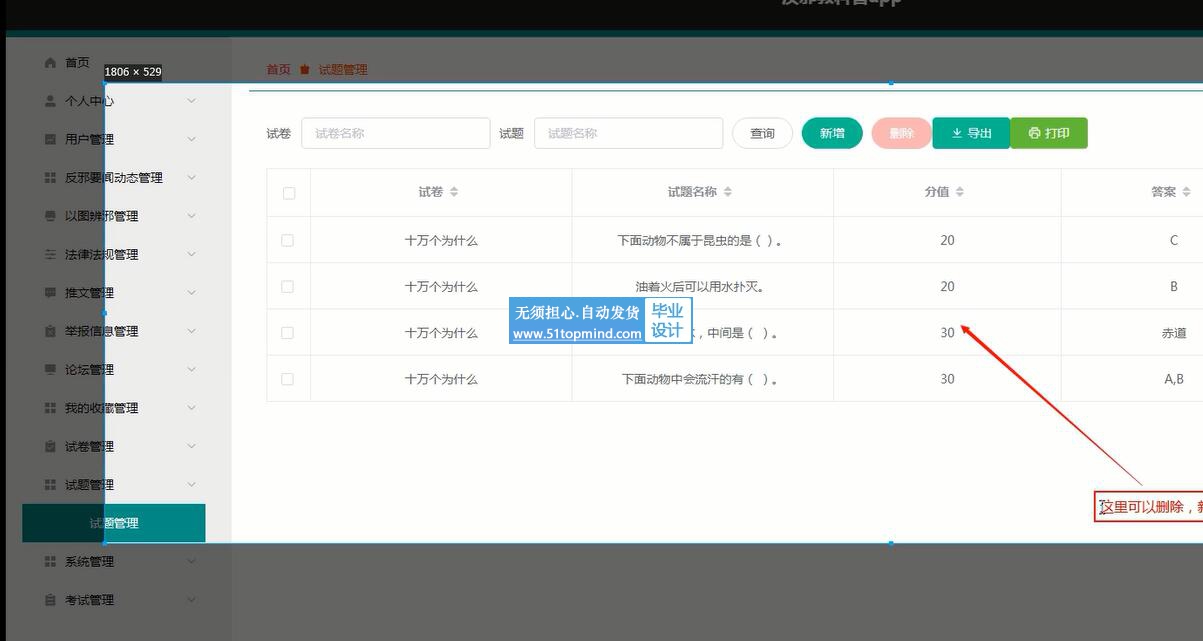The height and width of the screenshot is (641, 1203).
Task: Check the row 下面动物不属于昆虫的是
Action: pyautogui.click(x=288, y=240)
